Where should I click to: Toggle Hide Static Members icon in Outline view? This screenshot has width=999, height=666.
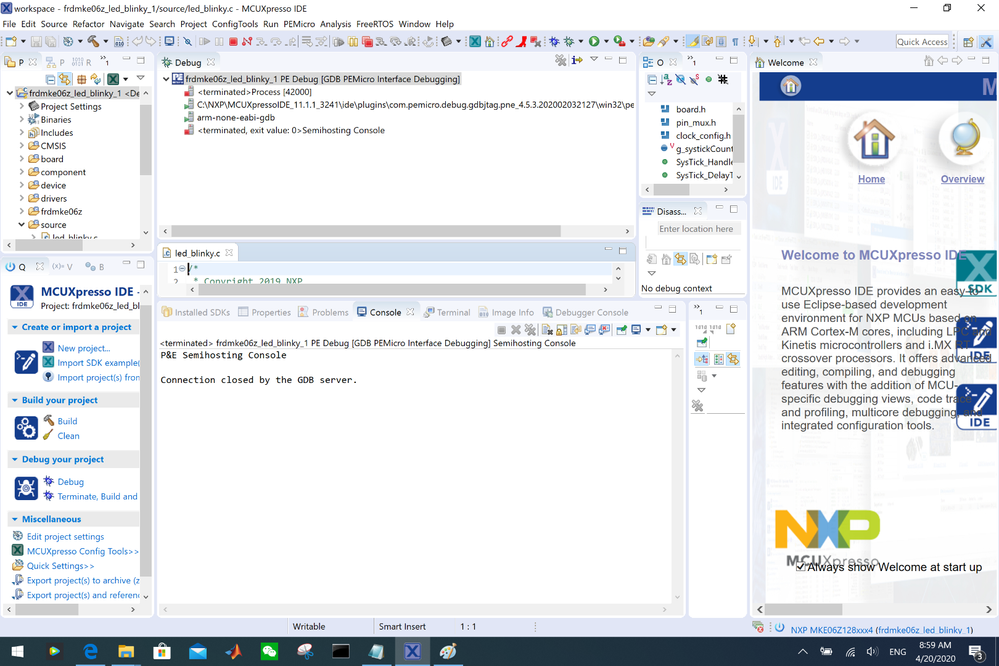(694, 80)
